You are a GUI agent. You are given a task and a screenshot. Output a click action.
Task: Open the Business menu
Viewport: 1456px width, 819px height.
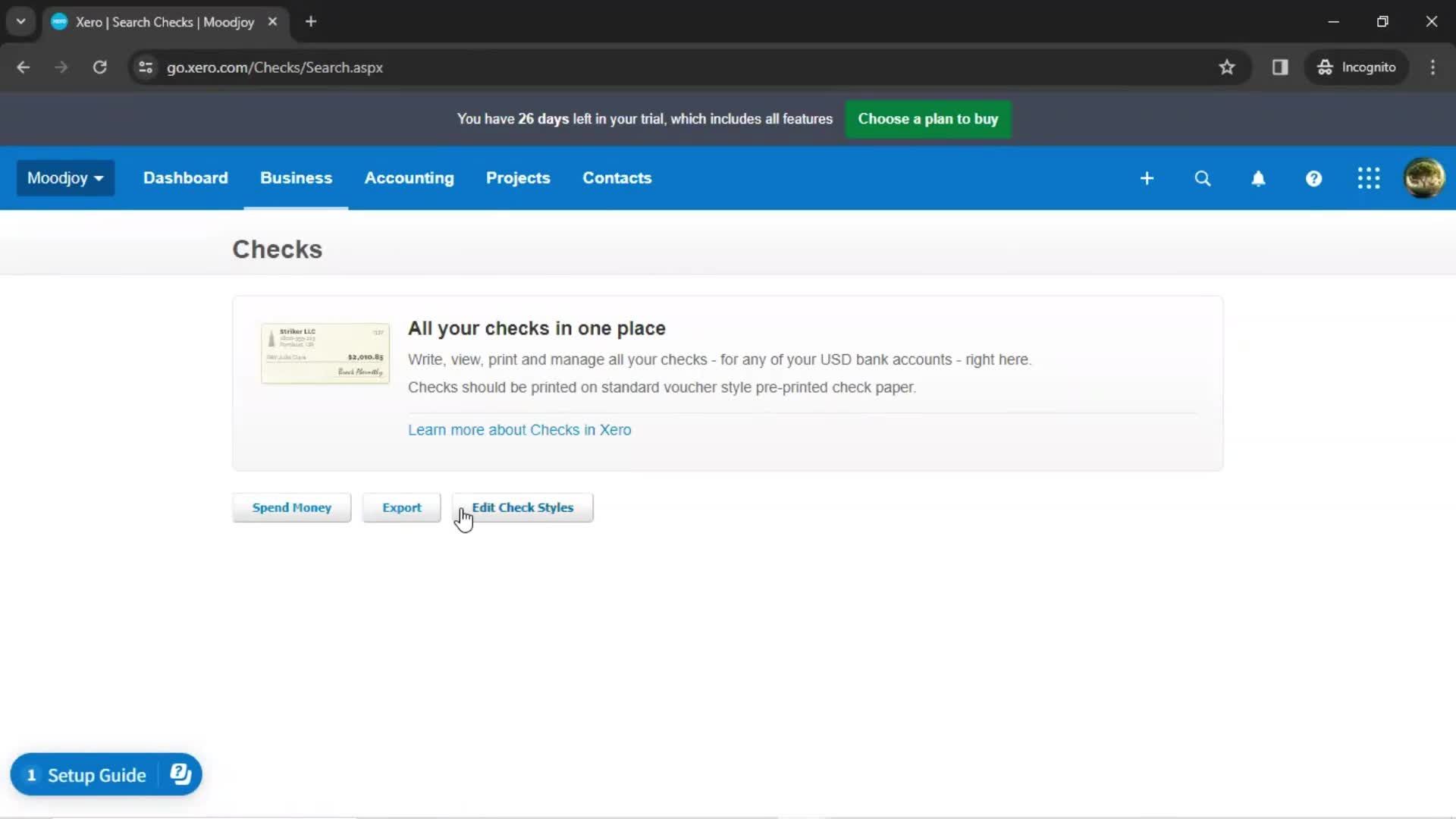click(296, 178)
